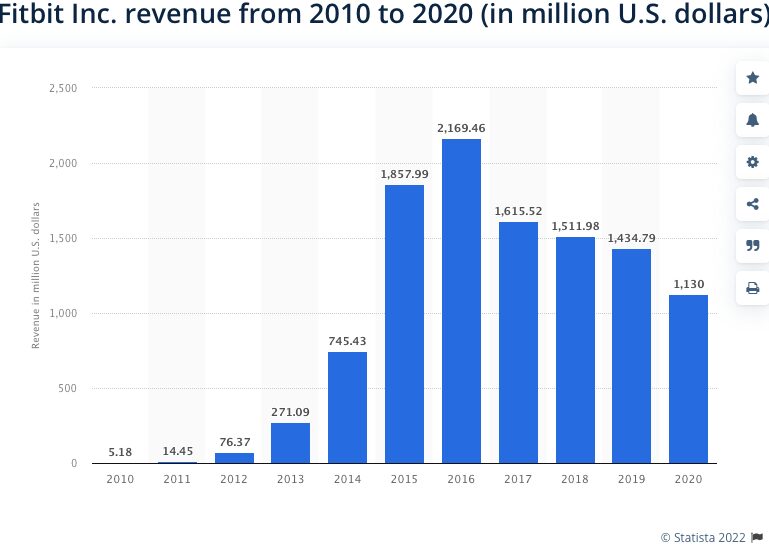Viewport: 769px width, 549px height.
Task: Click the value label '76.37'
Action: (x=234, y=442)
